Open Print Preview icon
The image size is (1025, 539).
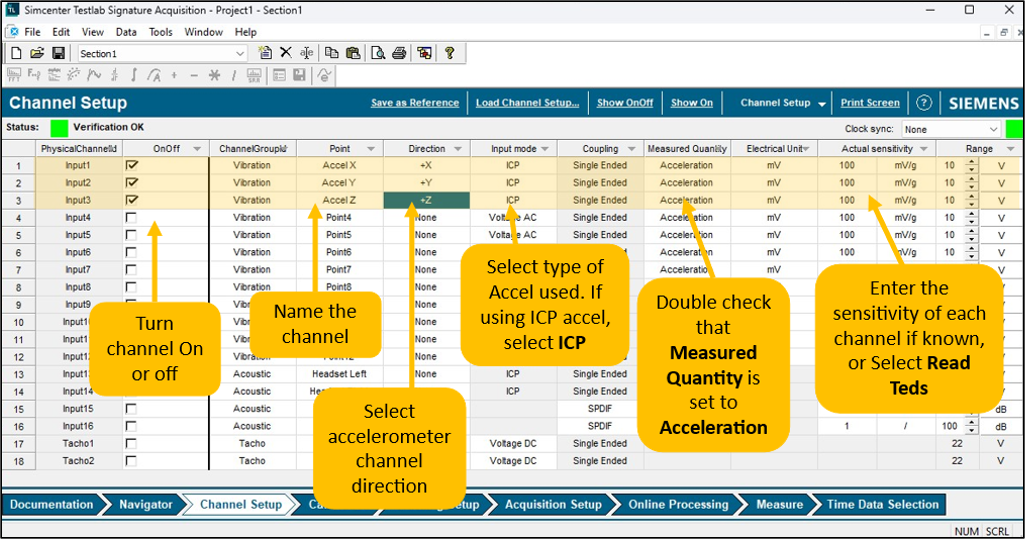click(x=378, y=54)
